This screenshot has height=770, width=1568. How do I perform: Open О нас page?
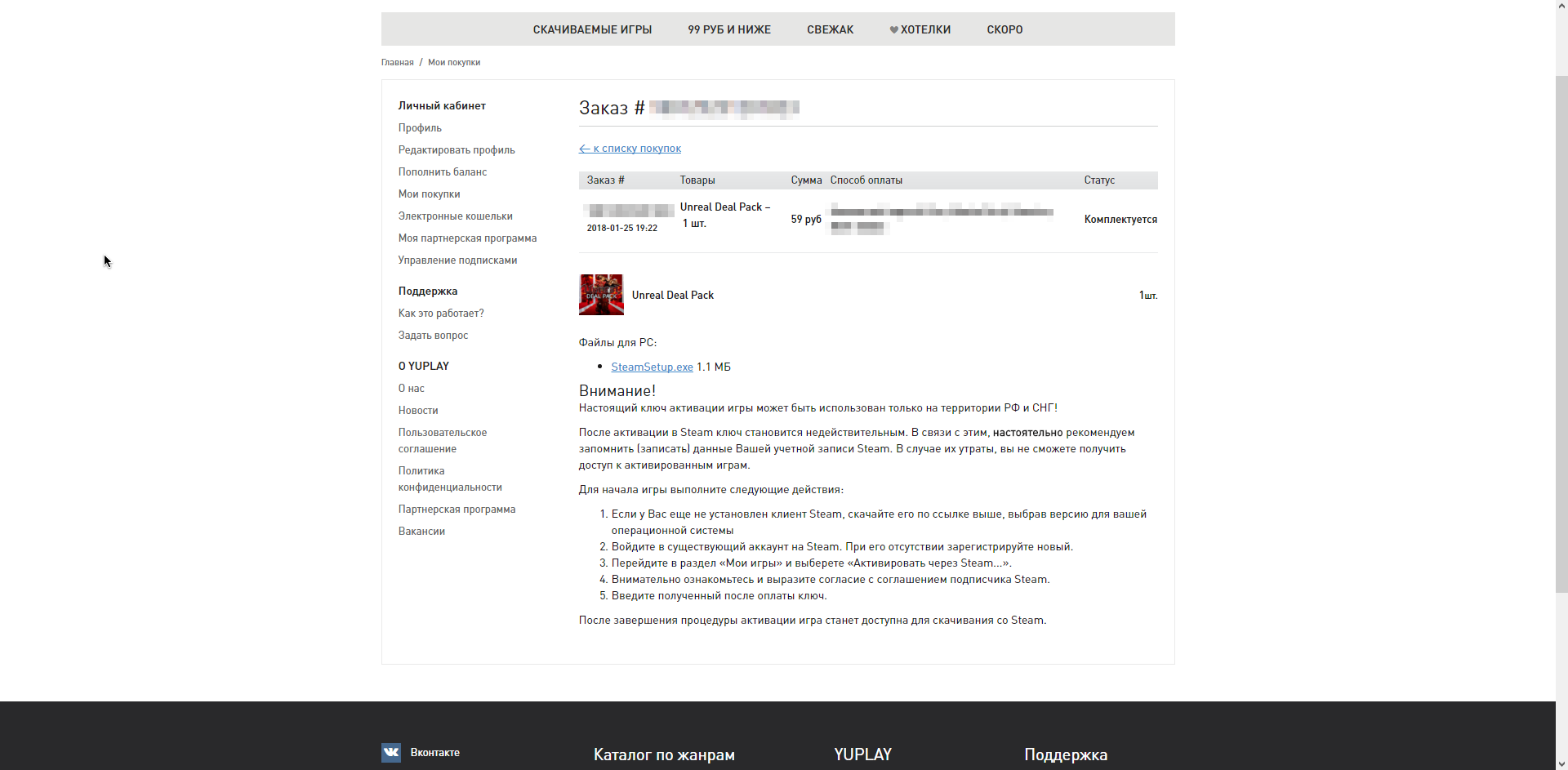pos(412,388)
